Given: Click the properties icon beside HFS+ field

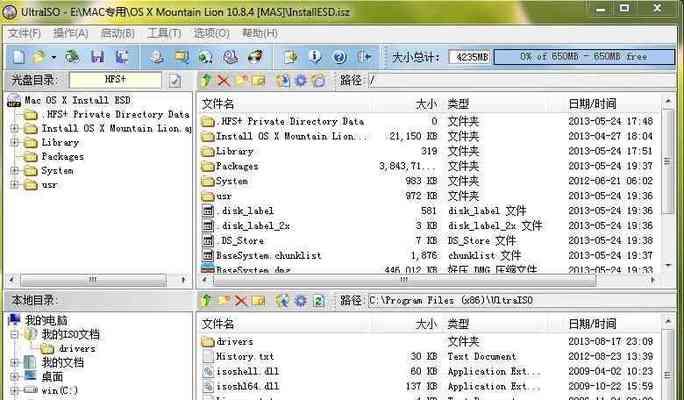Looking at the screenshot, I should pos(175,80).
